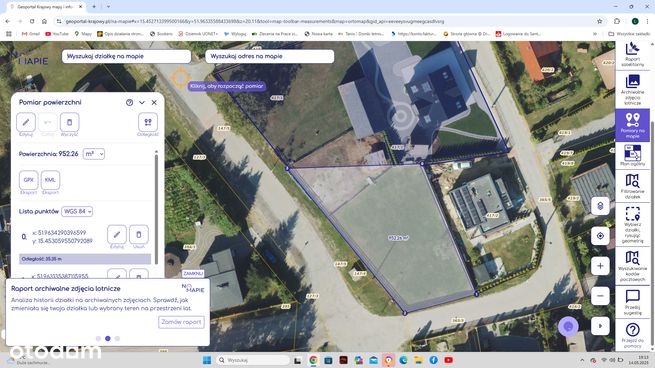Collapse the Pomiar powierzchni panel with the chevron
Screen dimensions: 655x368
pos(142,102)
